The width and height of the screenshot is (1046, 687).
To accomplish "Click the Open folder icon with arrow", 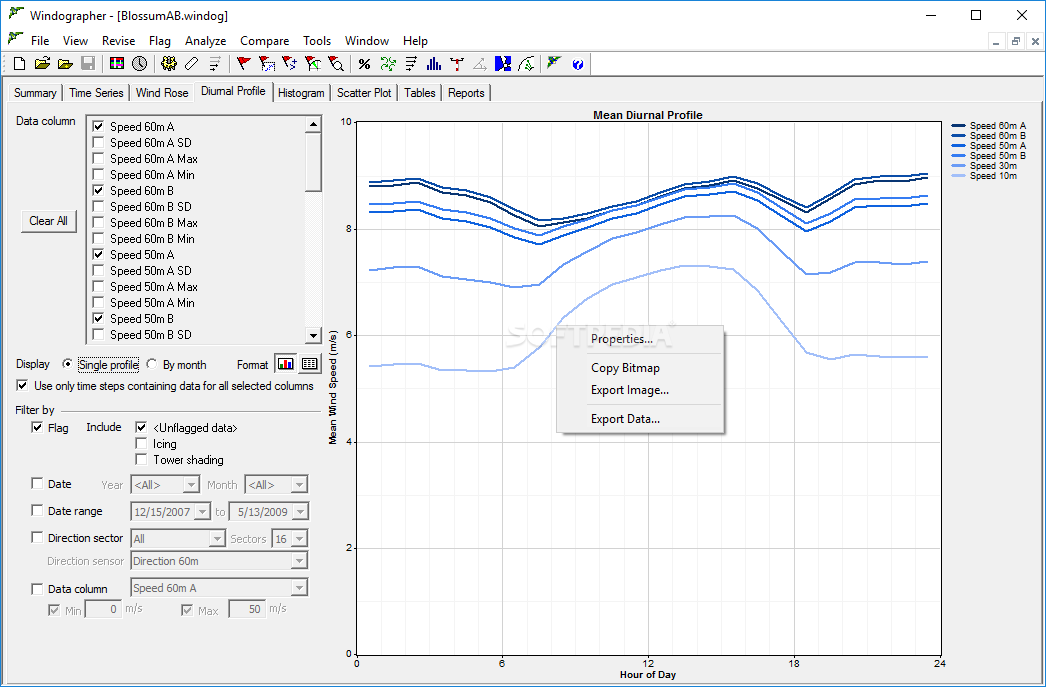I will click(42, 64).
